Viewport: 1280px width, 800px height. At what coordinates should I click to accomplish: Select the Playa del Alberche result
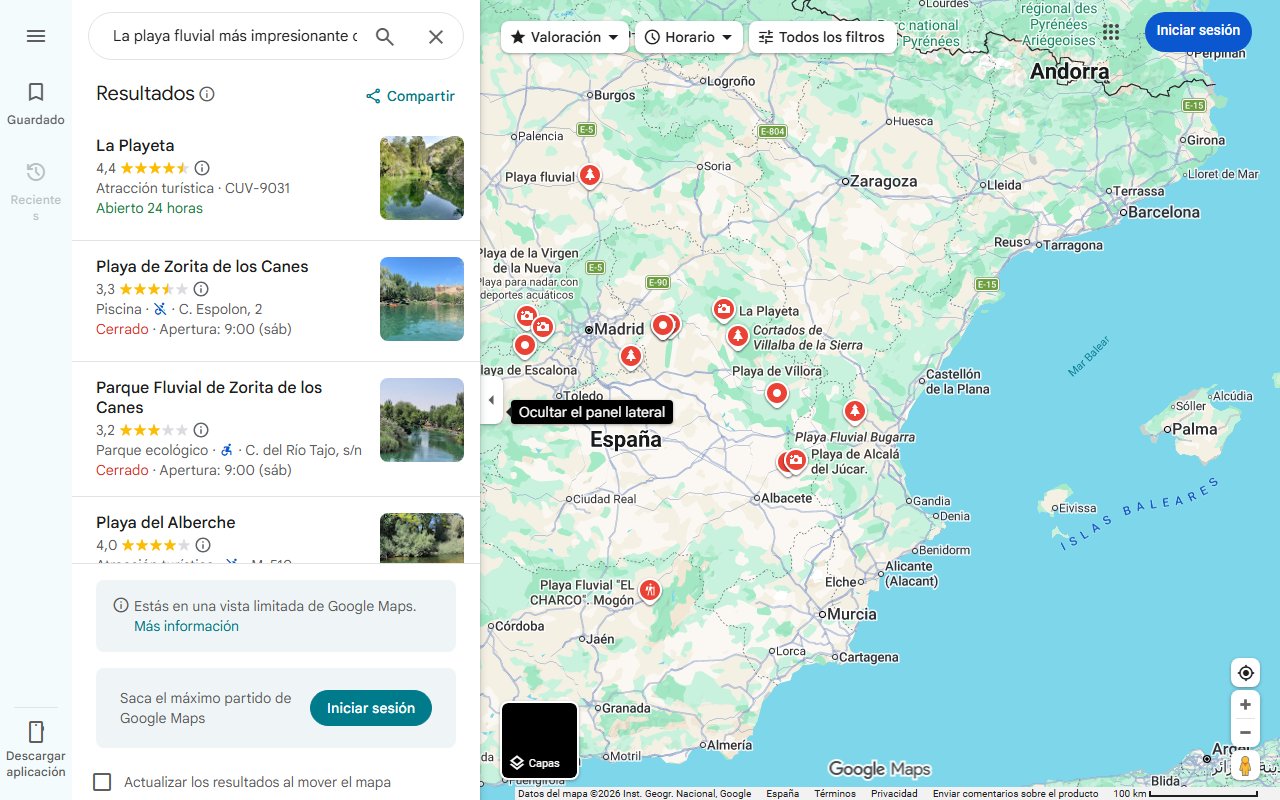(164, 522)
